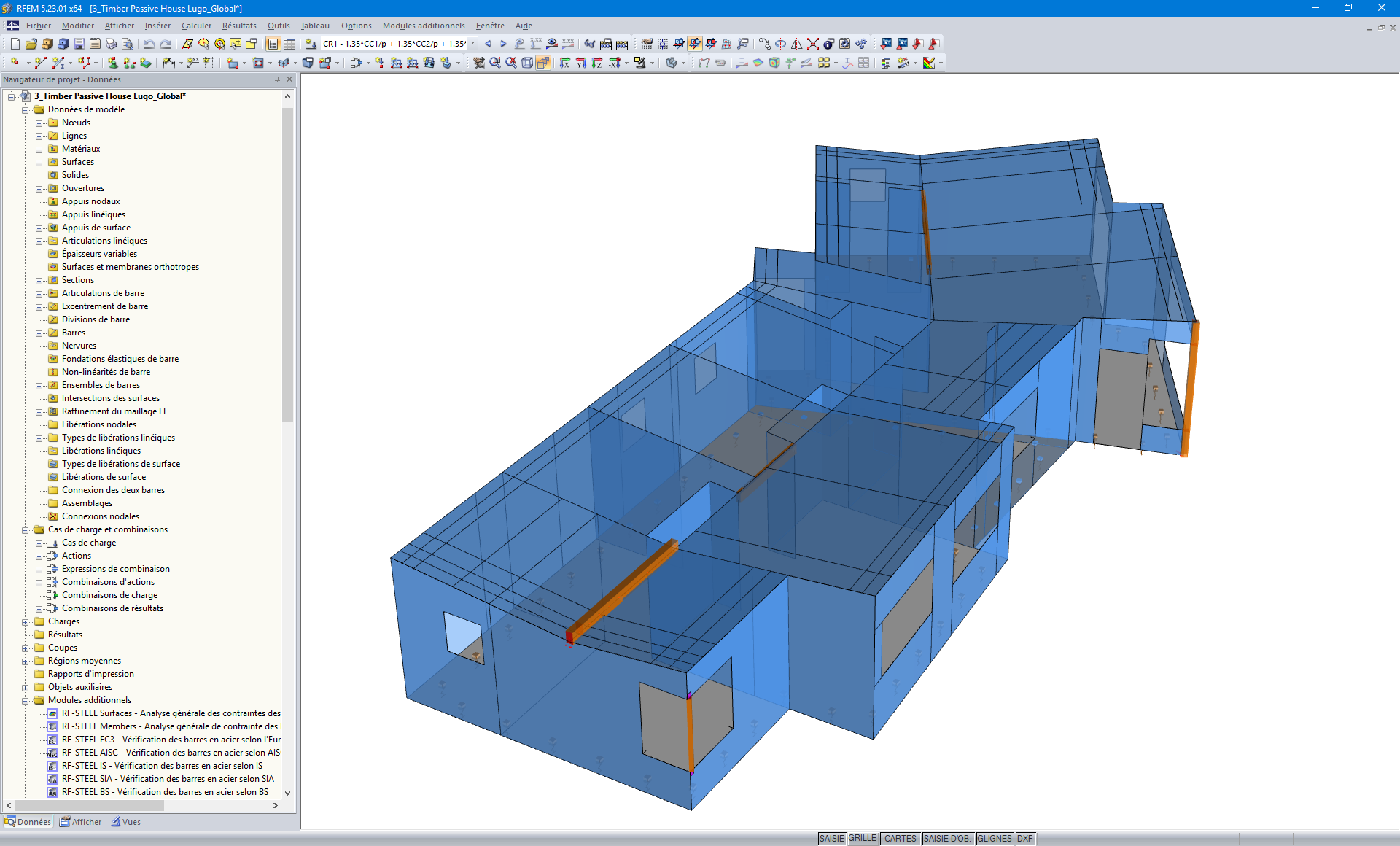Undo the last action
Viewport: 1400px width, 846px height.
coord(150,44)
